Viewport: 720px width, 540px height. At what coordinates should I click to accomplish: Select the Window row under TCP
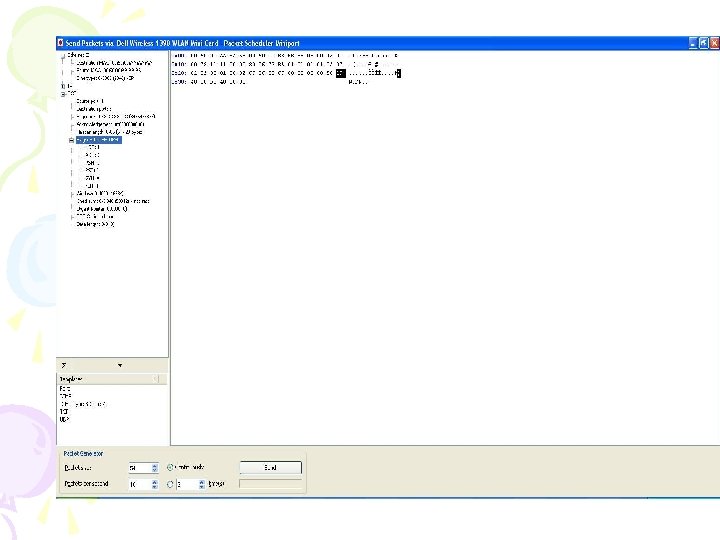click(100, 193)
